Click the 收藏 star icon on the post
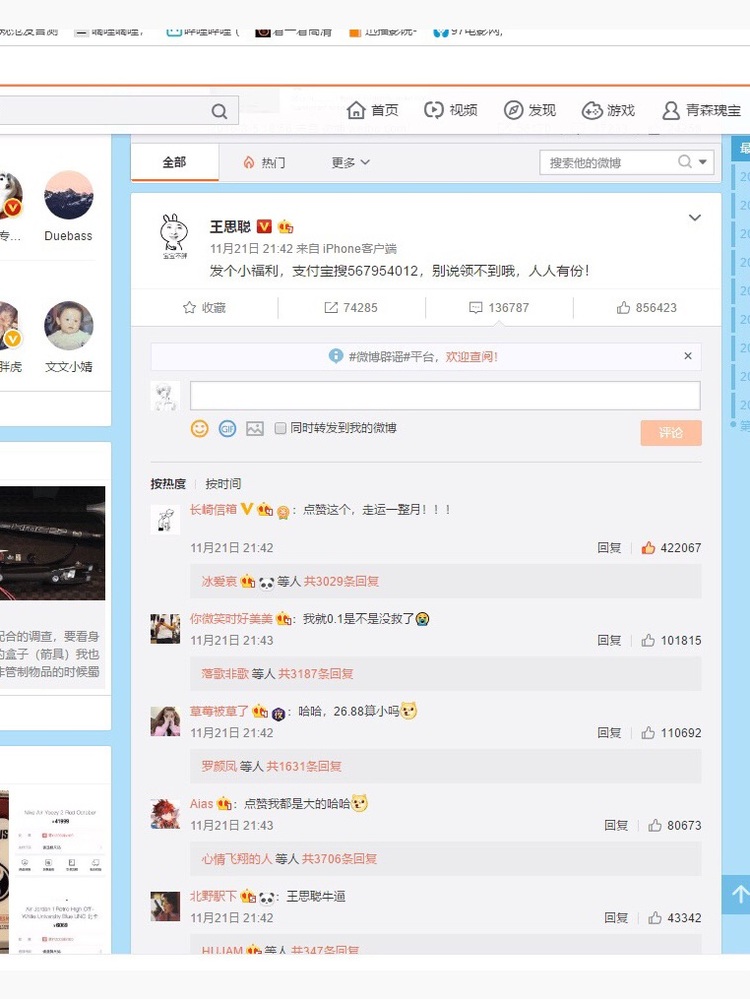 pyautogui.click(x=189, y=308)
